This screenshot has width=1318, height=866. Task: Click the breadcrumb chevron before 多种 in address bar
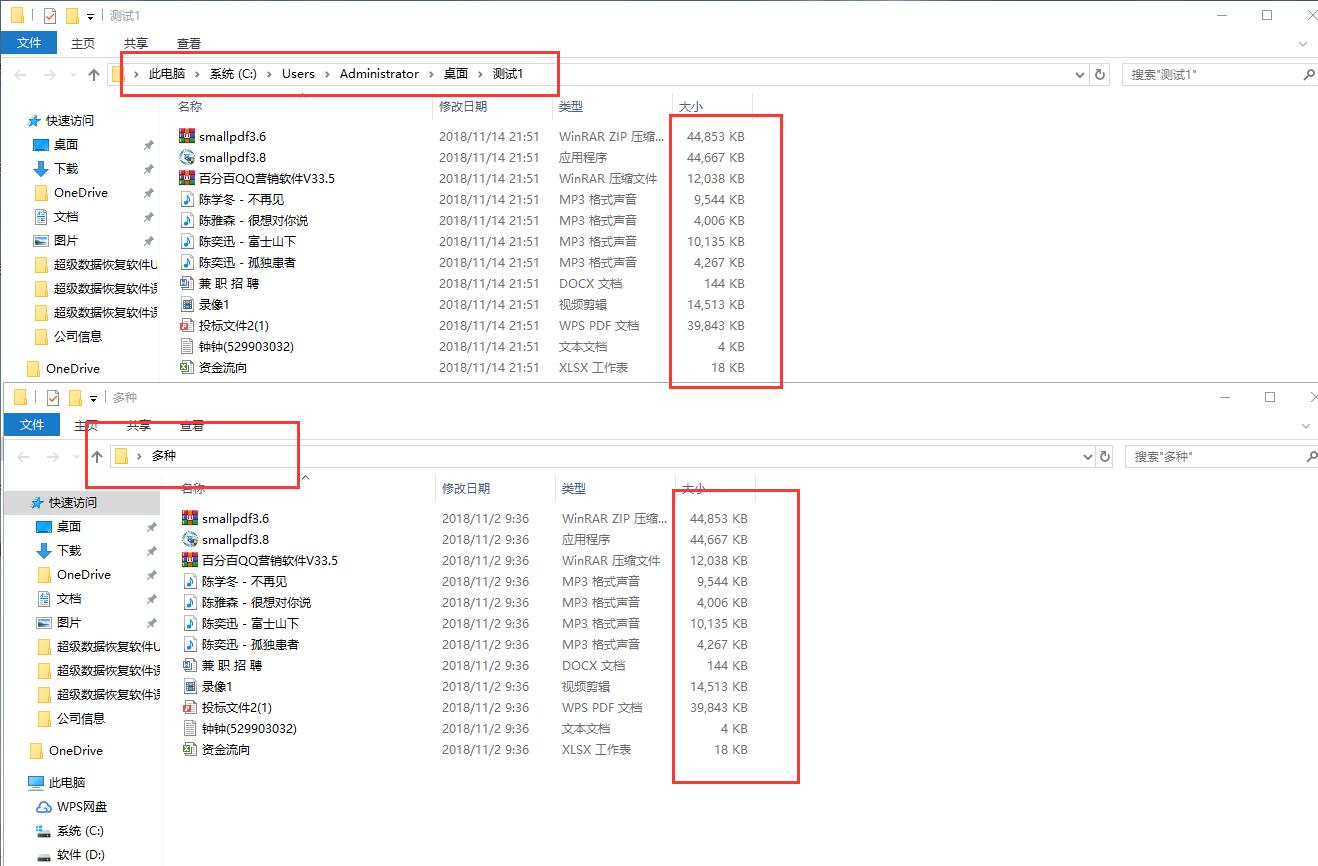point(139,456)
